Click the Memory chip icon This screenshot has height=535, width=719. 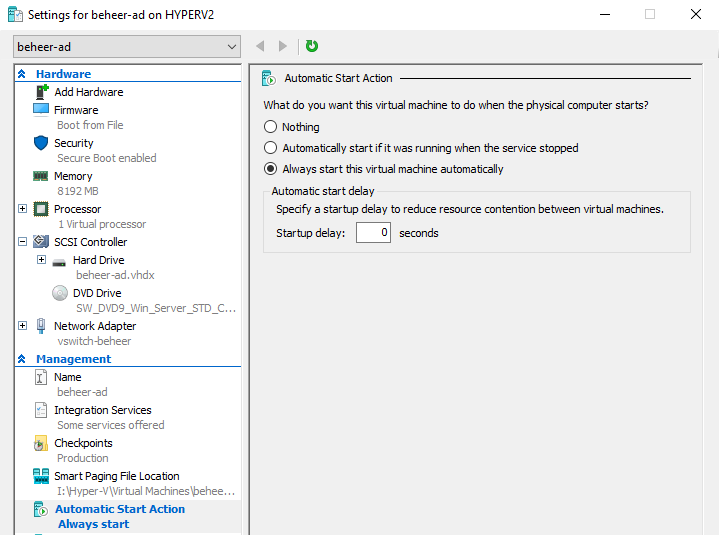coord(41,176)
